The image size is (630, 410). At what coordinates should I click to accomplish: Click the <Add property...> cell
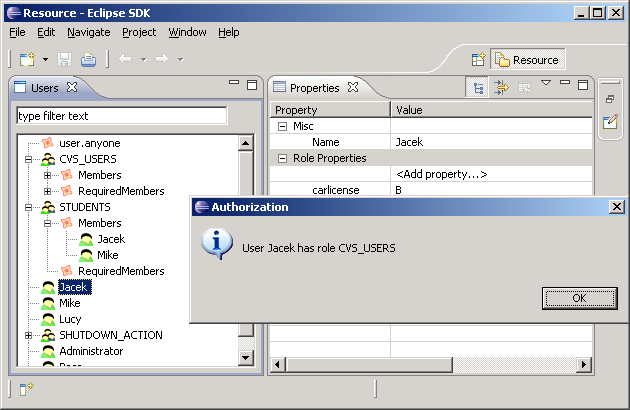coord(491,174)
